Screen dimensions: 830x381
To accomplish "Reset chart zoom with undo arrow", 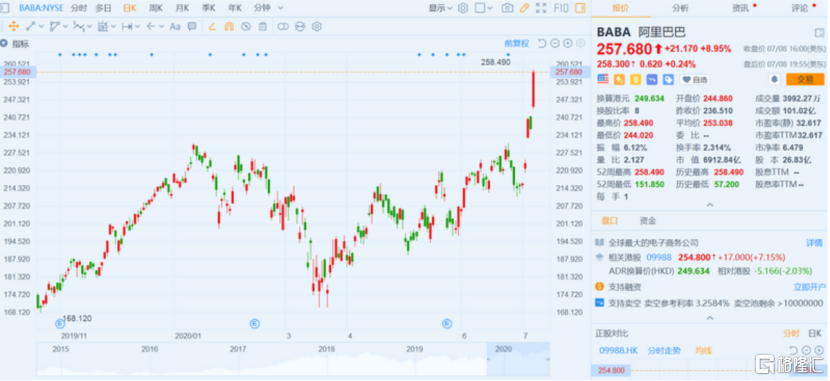I will coord(542,43).
